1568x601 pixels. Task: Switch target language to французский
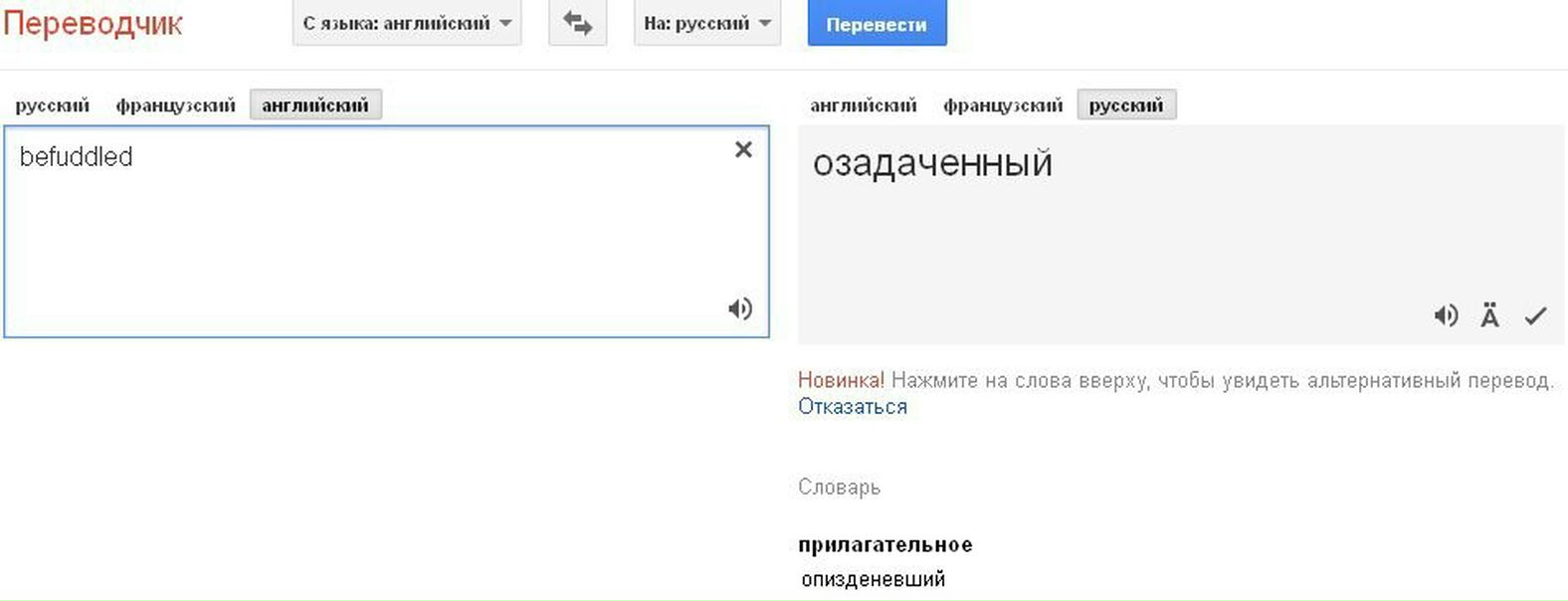point(1002,105)
